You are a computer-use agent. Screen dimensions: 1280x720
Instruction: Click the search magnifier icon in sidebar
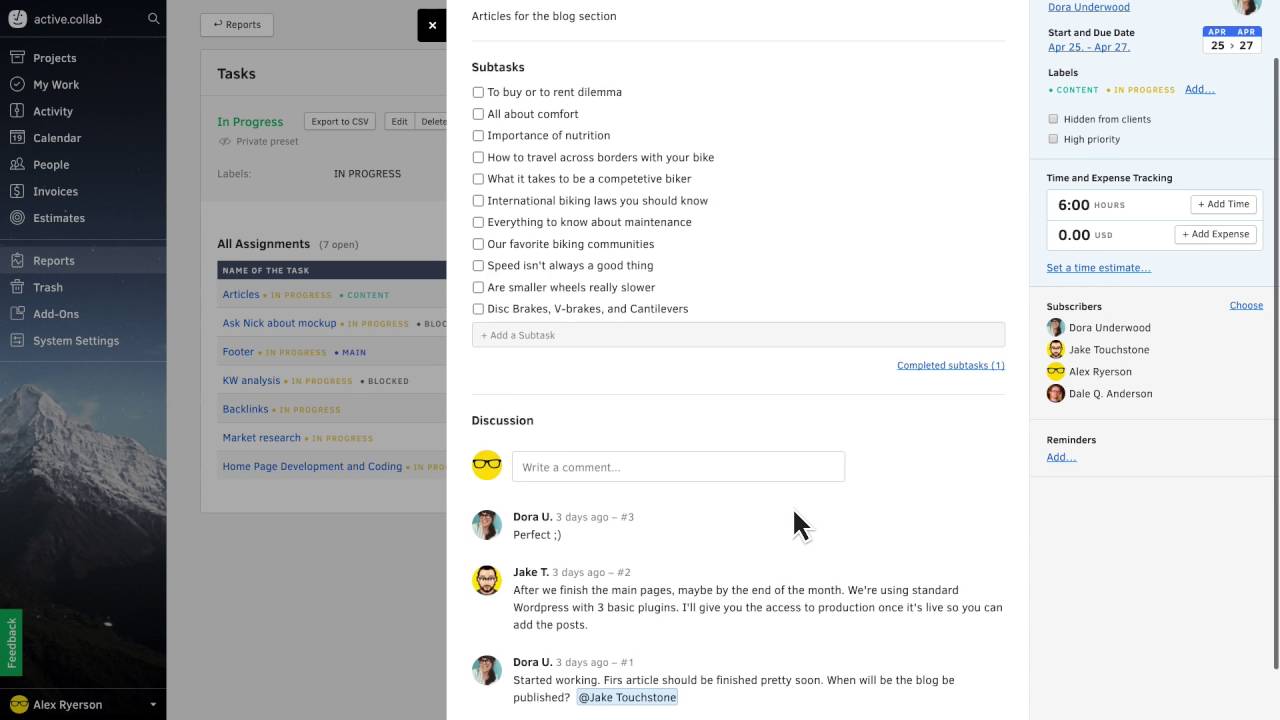153,18
